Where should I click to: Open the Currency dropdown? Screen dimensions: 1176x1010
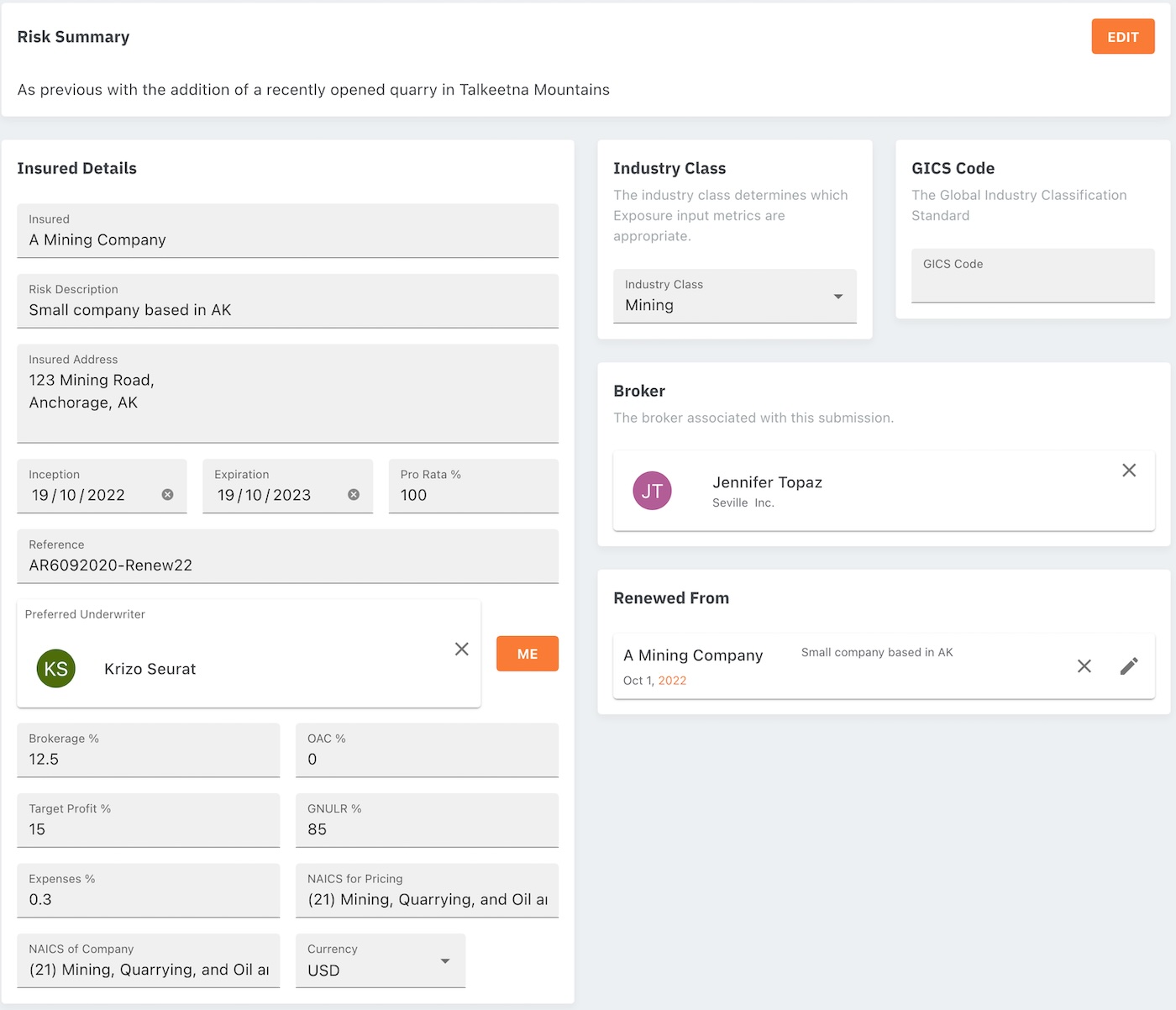381,960
